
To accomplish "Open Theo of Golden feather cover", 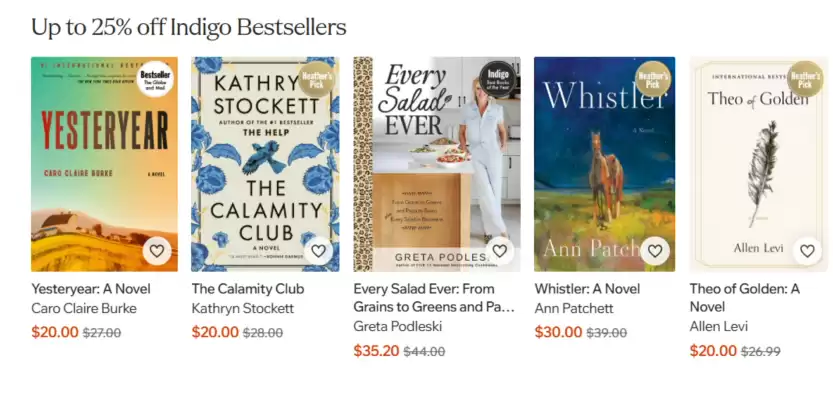I will [x=759, y=164].
